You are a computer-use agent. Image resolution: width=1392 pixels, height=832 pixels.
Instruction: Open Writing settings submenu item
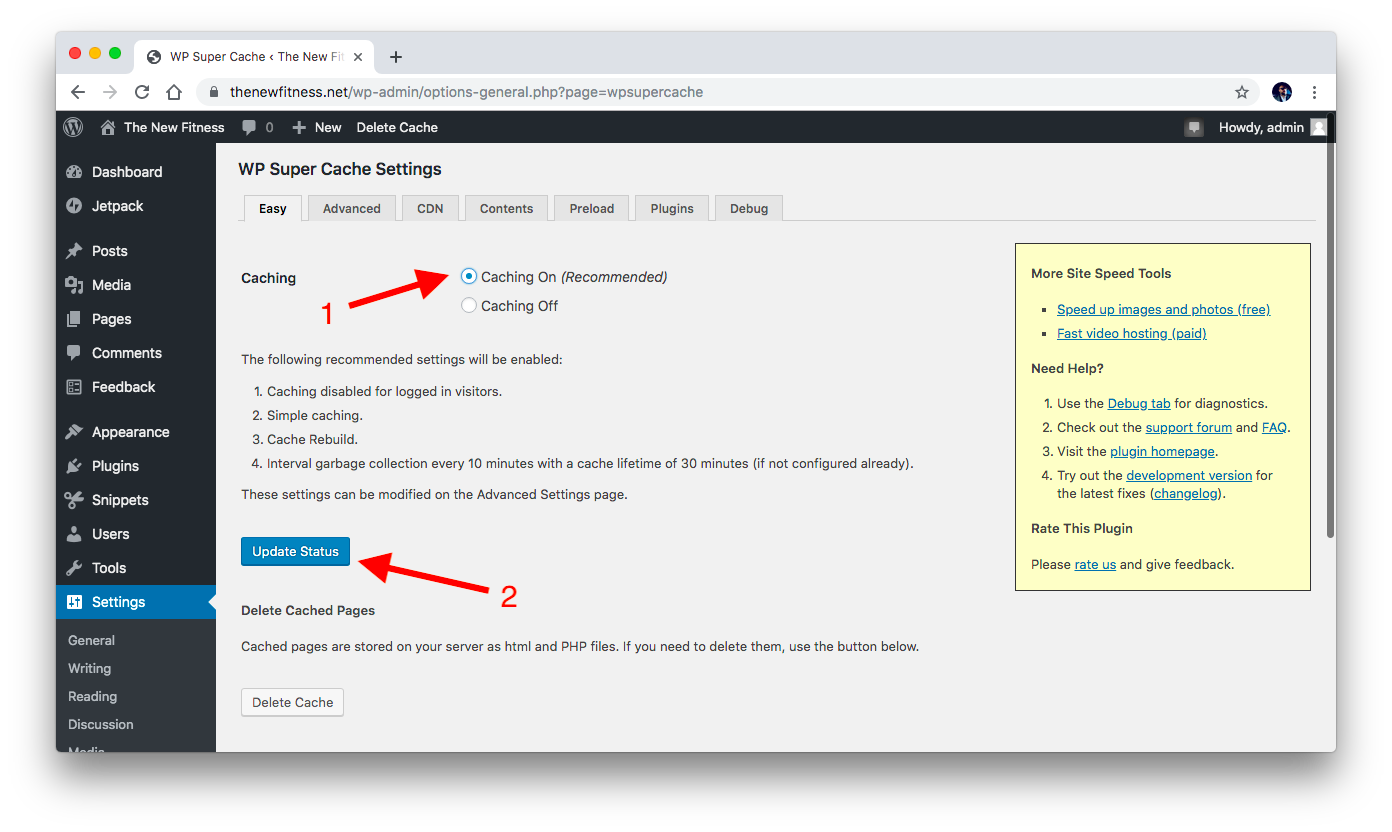(89, 668)
